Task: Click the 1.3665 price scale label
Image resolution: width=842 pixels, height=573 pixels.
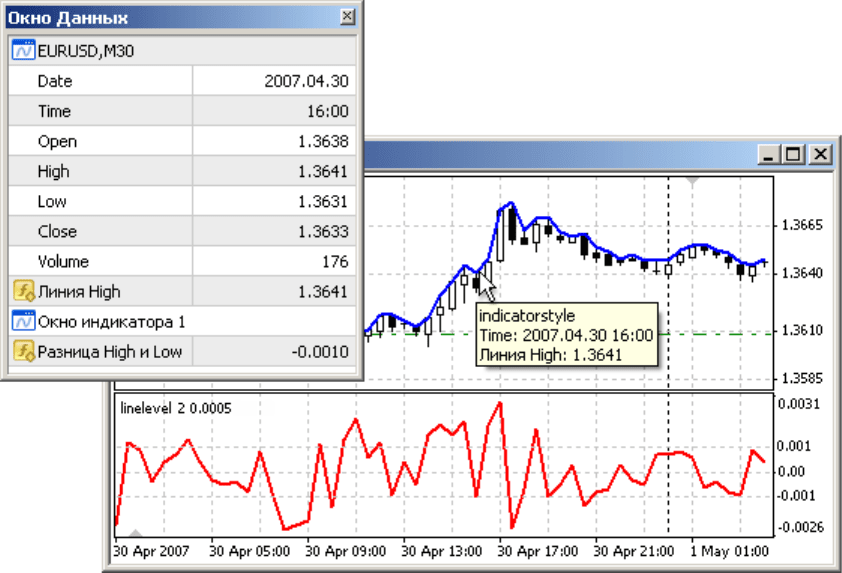Action: (x=802, y=226)
